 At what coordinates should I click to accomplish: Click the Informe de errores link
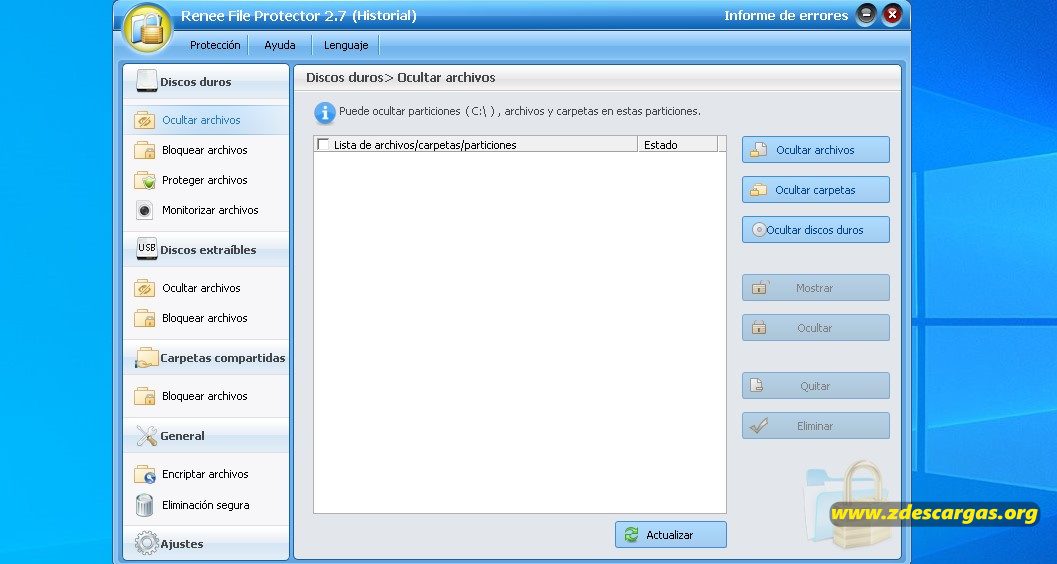click(786, 15)
